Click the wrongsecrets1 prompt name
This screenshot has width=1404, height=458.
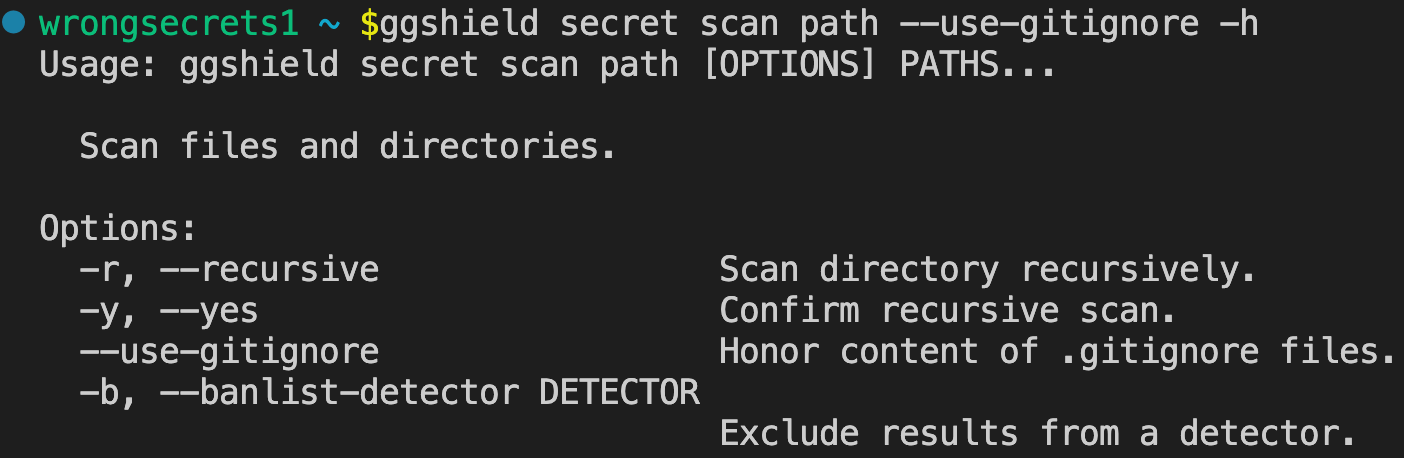point(169,24)
